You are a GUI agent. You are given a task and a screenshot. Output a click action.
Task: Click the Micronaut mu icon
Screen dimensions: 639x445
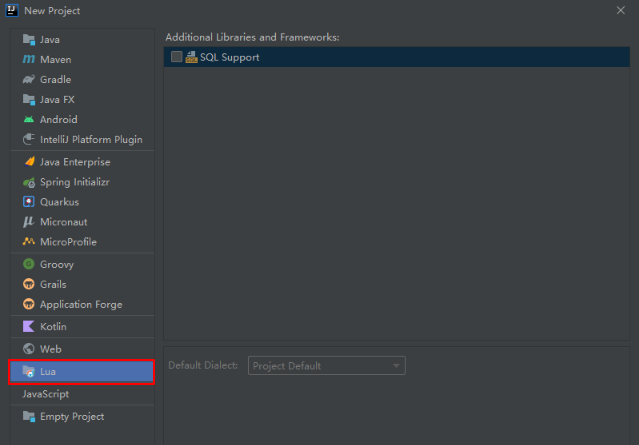click(29, 222)
